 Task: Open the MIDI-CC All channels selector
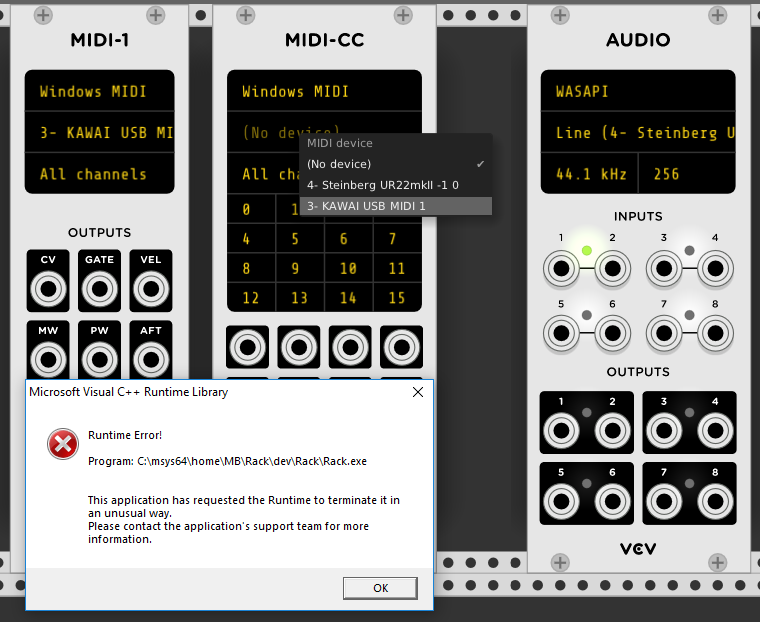(x=263, y=174)
